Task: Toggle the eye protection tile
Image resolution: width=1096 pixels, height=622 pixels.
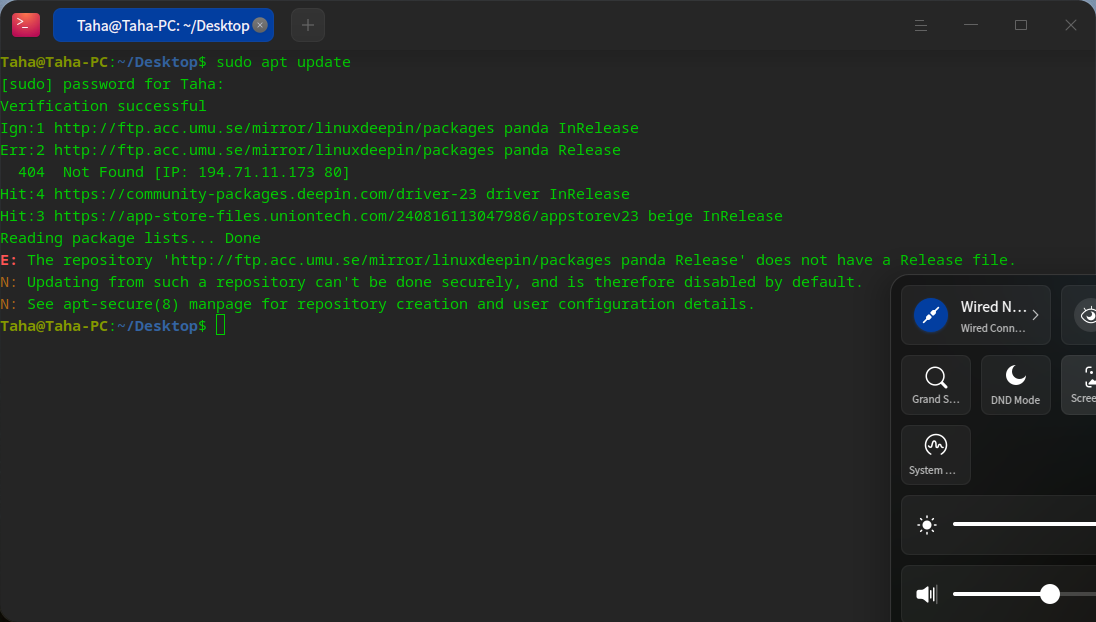Action: [1080, 315]
